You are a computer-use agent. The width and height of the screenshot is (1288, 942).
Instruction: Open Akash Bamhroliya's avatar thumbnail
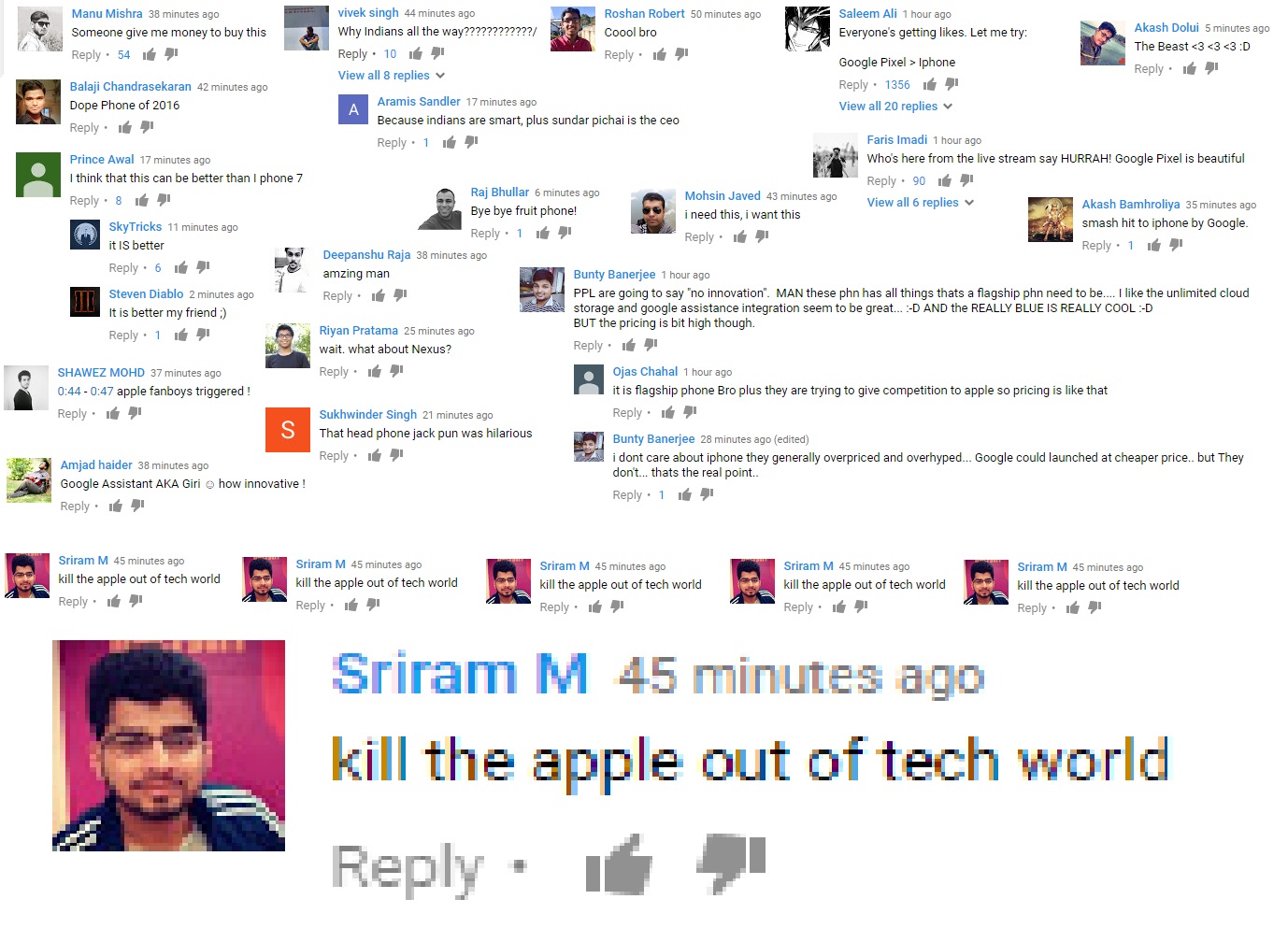click(1051, 220)
